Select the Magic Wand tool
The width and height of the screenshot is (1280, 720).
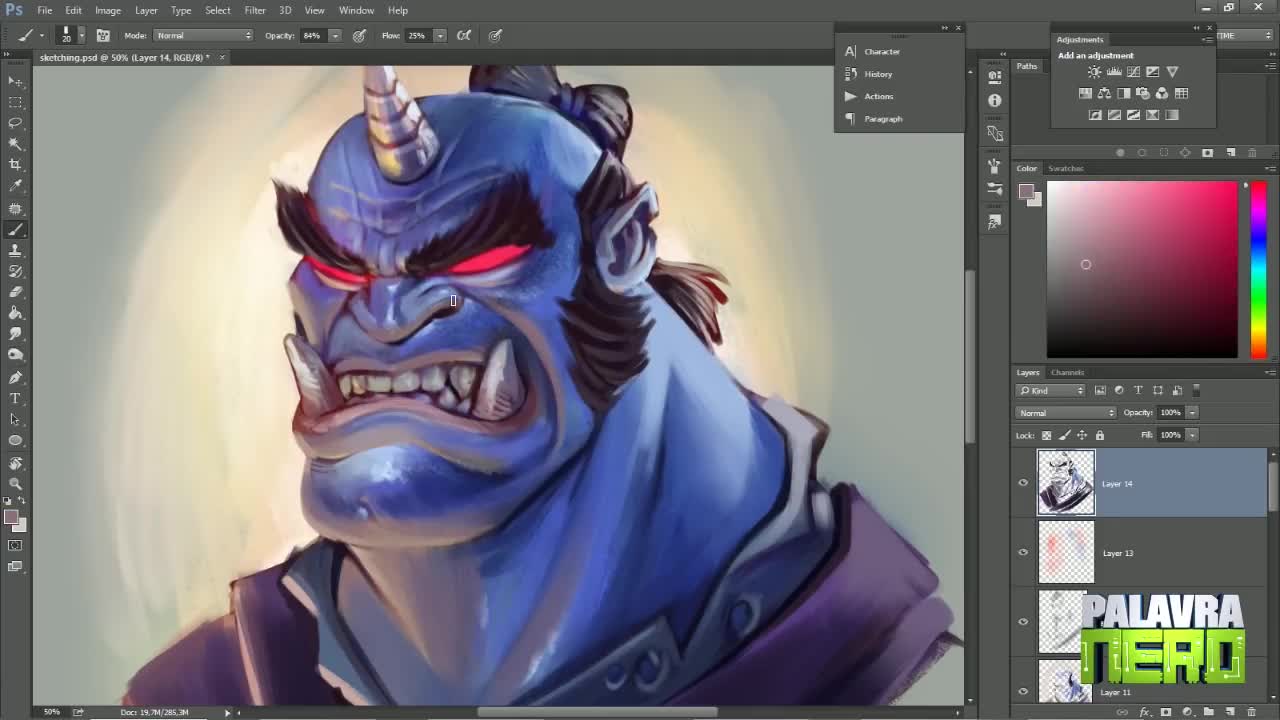click(15, 144)
